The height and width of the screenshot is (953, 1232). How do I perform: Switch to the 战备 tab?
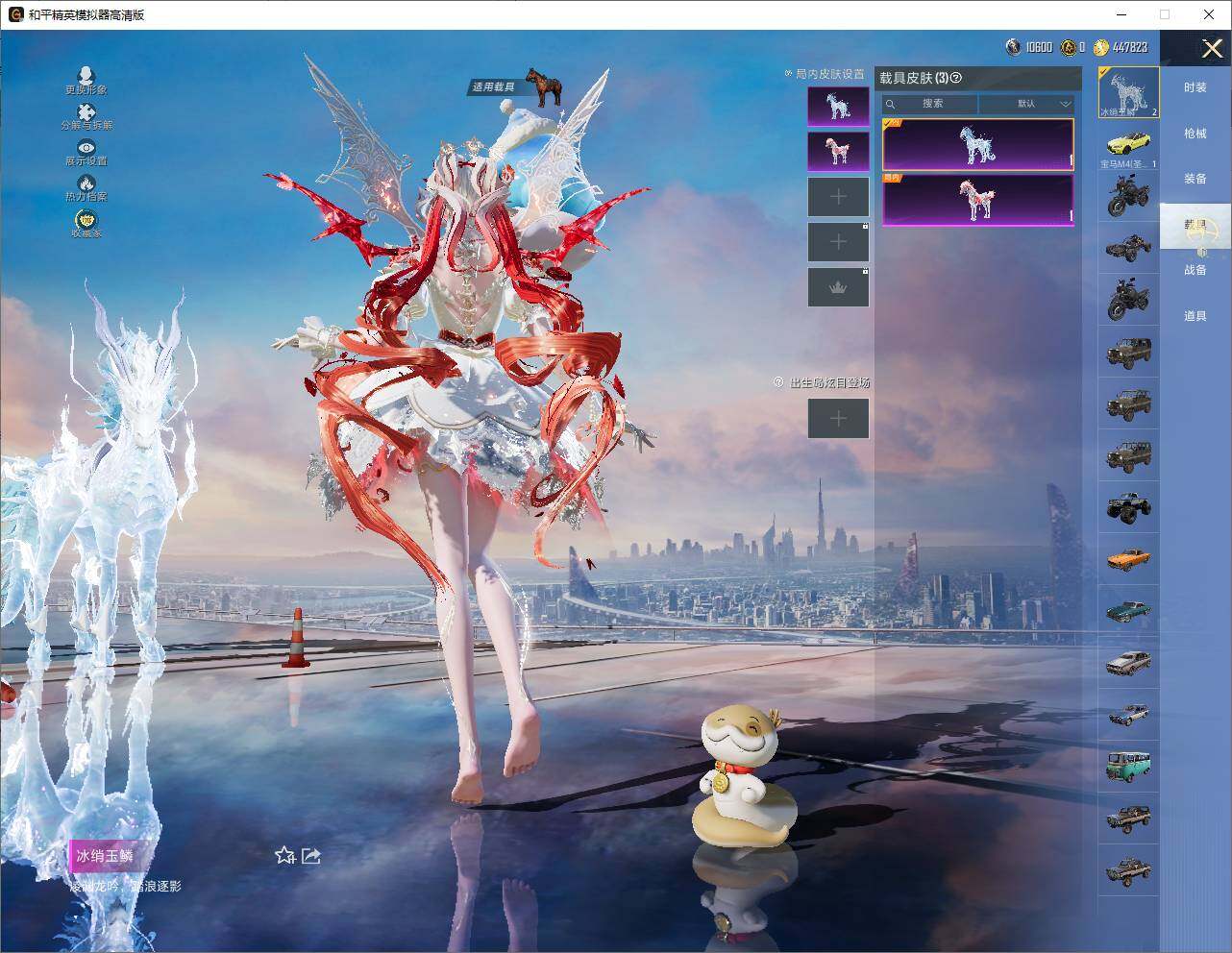tap(1195, 270)
